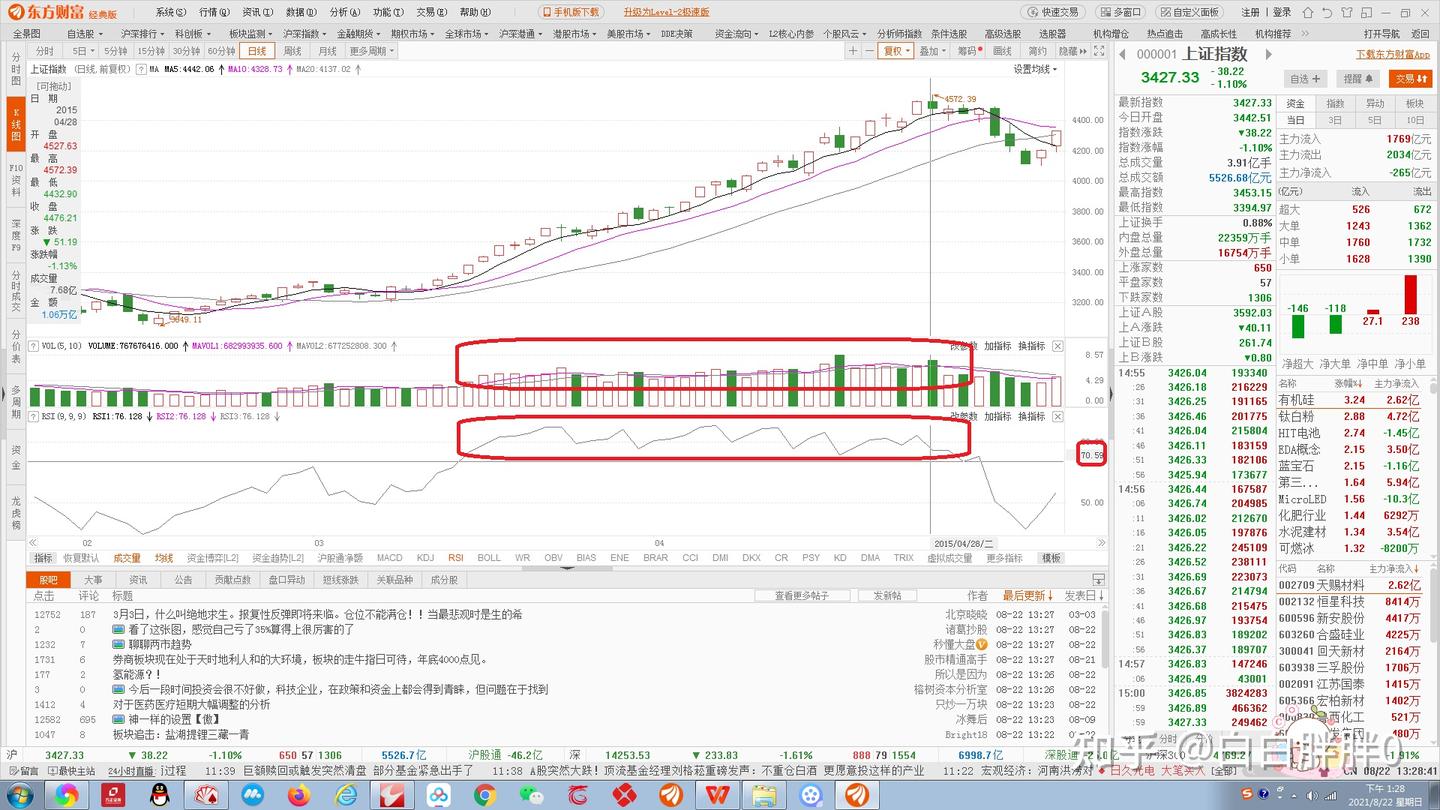The width and height of the screenshot is (1440, 810).
Task: Switch chart to 60分钟 period
Action: (221, 51)
